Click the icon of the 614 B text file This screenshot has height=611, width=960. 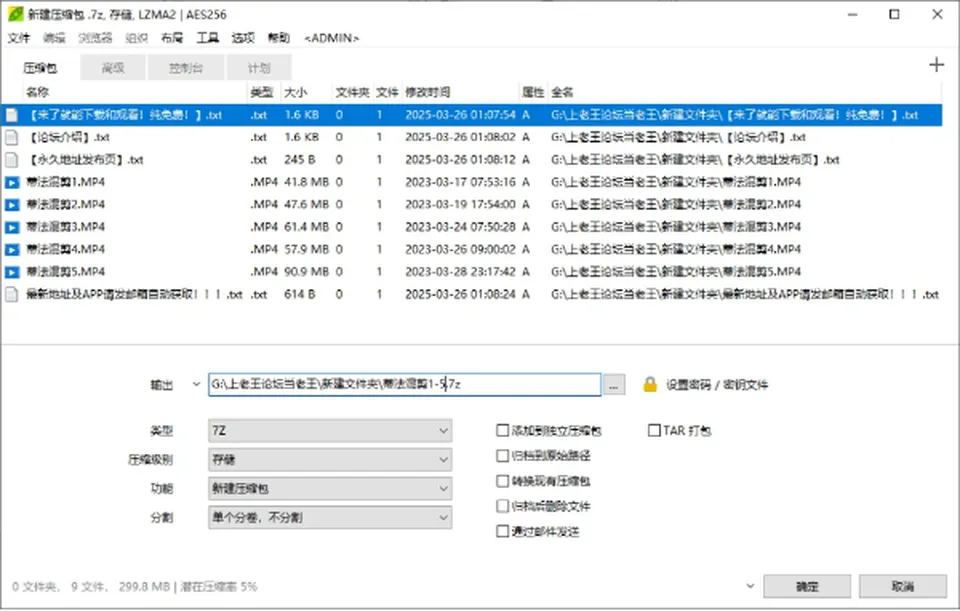click(x=12, y=294)
